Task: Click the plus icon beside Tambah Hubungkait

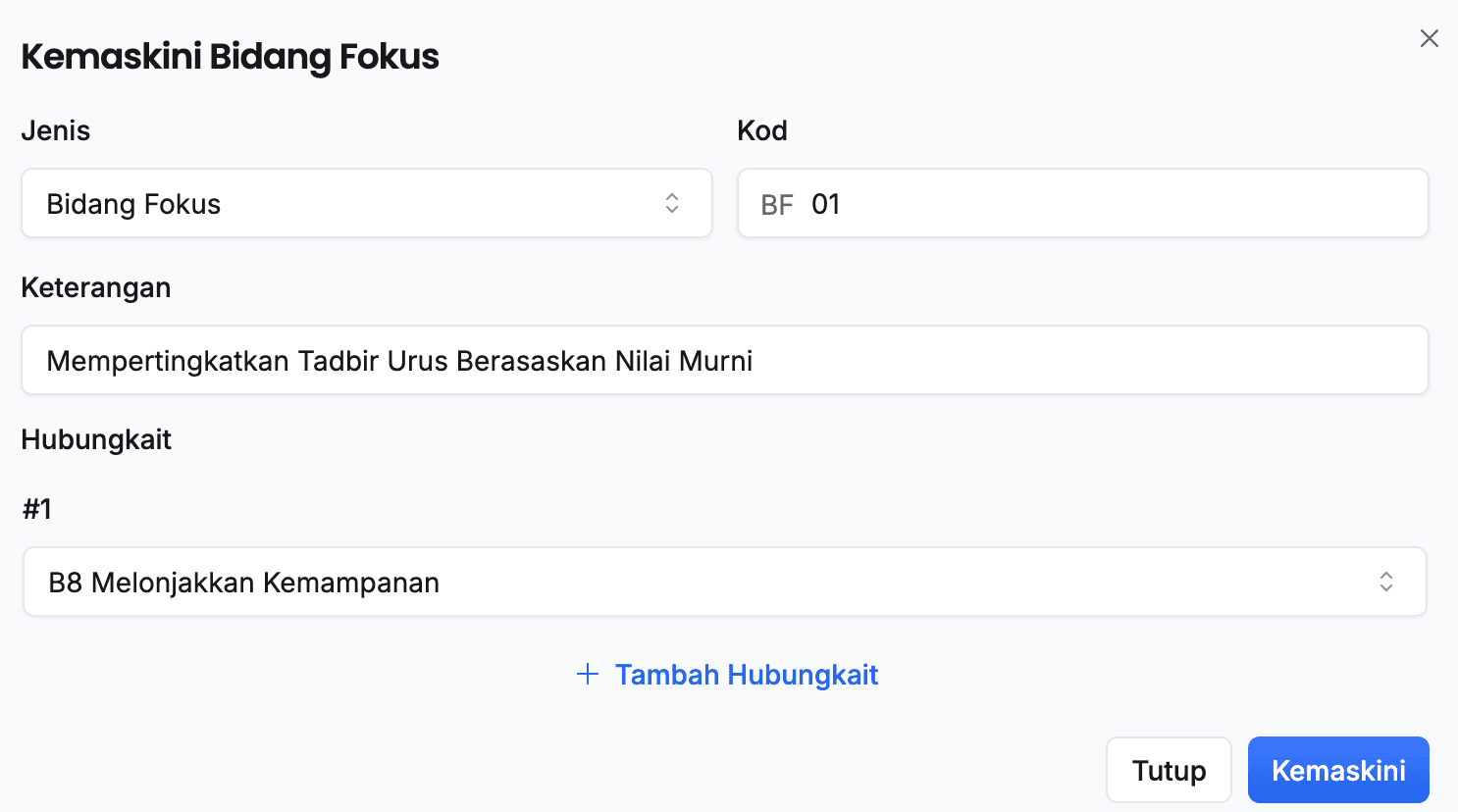Action: pos(588,674)
